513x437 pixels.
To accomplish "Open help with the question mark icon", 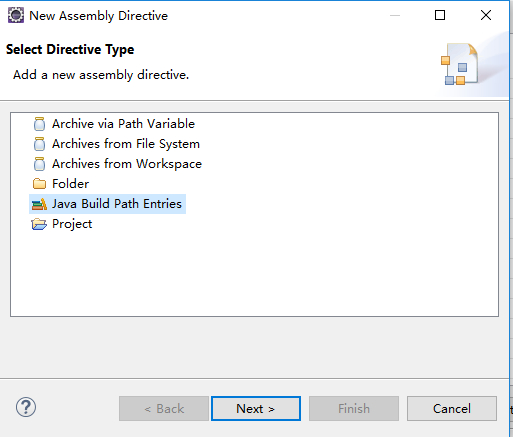I will click(26, 407).
